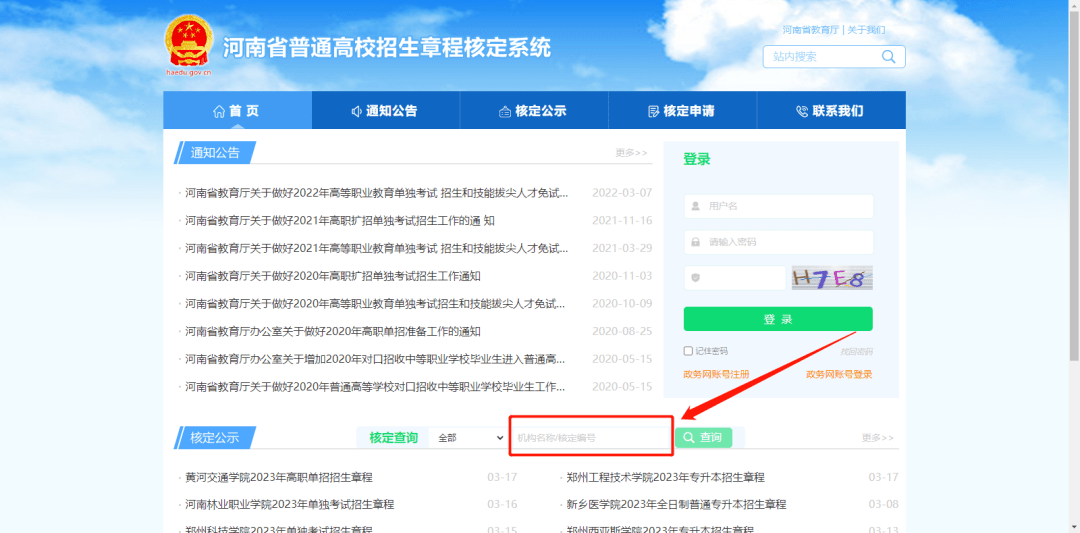The image size is (1080, 533).
Task: Click the shield icon in captcha field
Action: [x=696, y=278]
